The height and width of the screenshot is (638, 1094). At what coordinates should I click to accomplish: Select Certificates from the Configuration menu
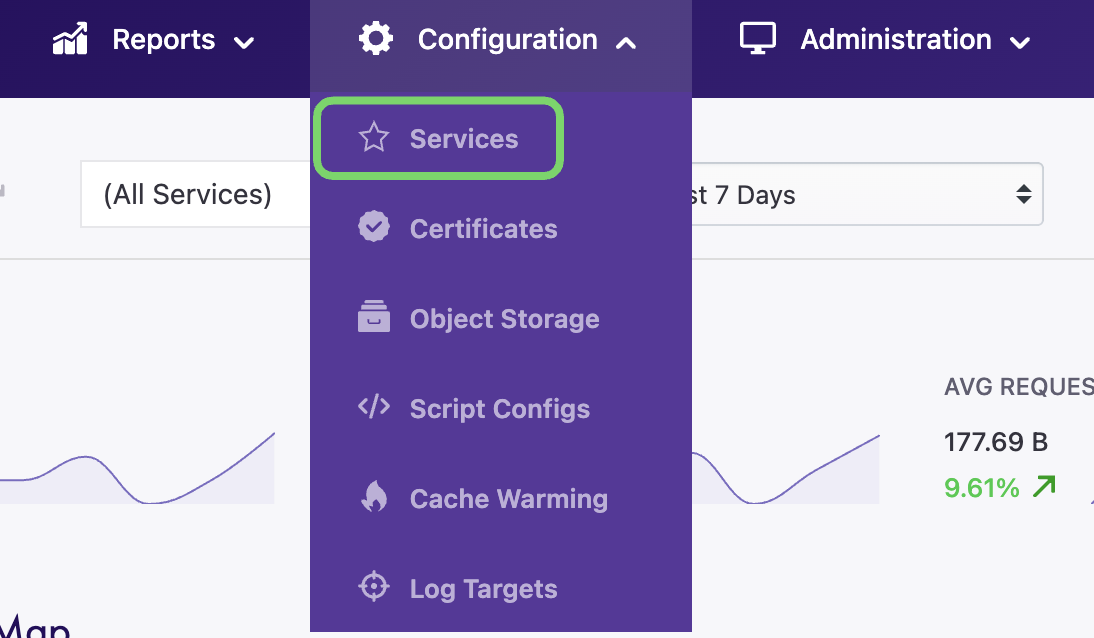[483, 229]
